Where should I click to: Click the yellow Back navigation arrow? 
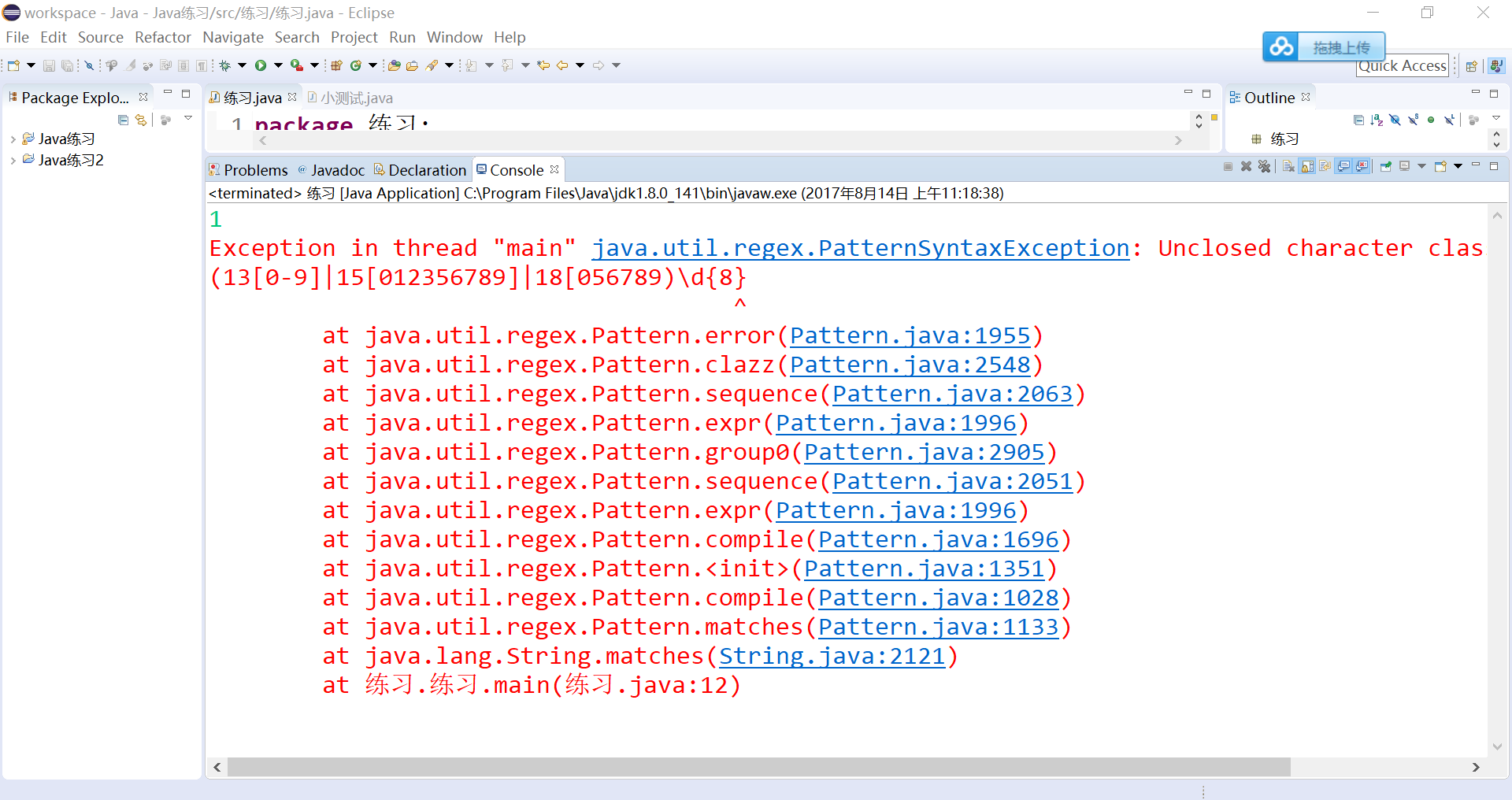[x=562, y=65]
